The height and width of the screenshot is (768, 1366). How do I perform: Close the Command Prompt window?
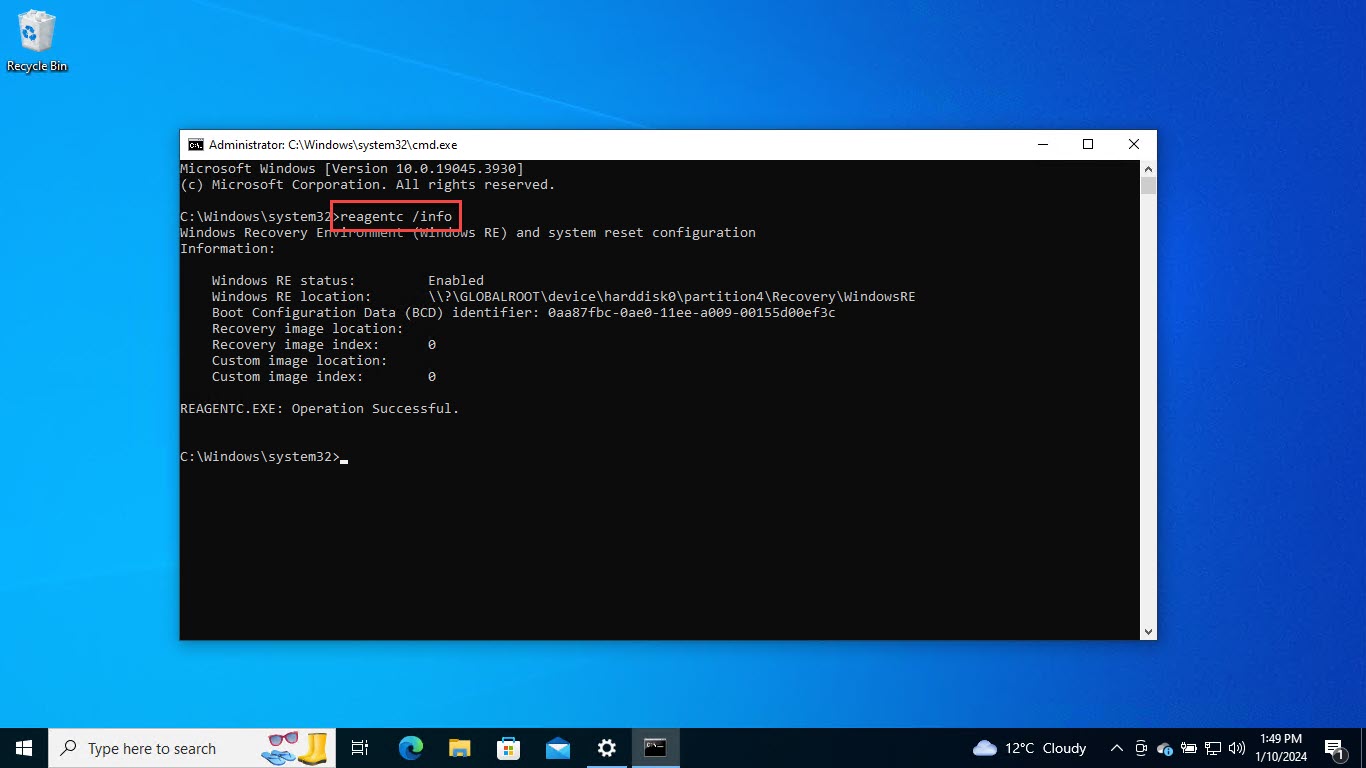tap(1134, 144)
